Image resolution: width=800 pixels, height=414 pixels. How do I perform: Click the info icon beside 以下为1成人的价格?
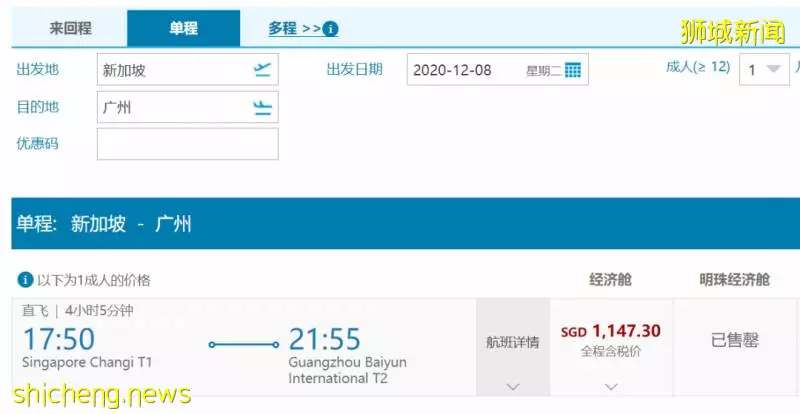(25, 280)
